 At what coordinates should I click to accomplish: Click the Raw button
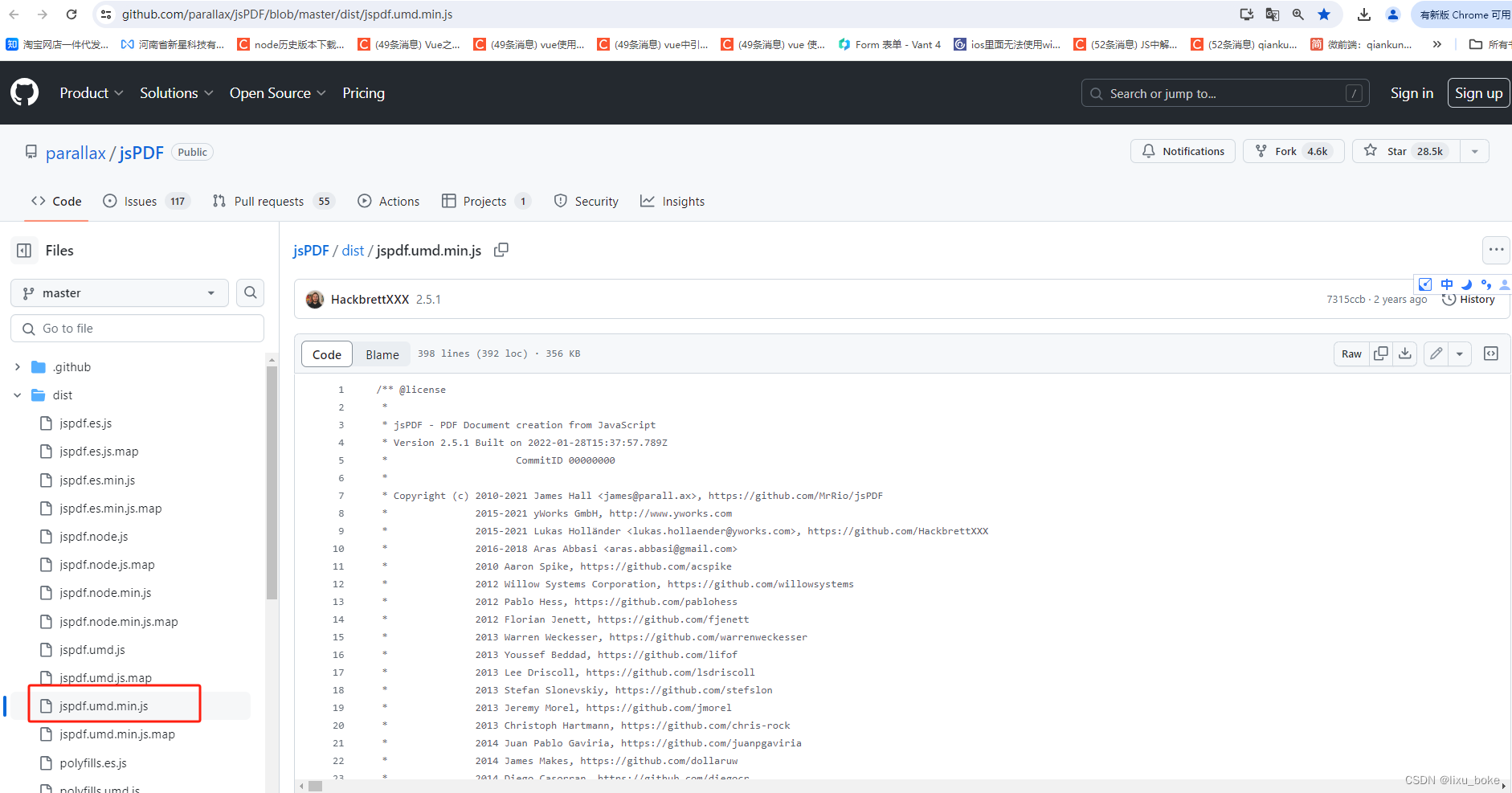1351,354
